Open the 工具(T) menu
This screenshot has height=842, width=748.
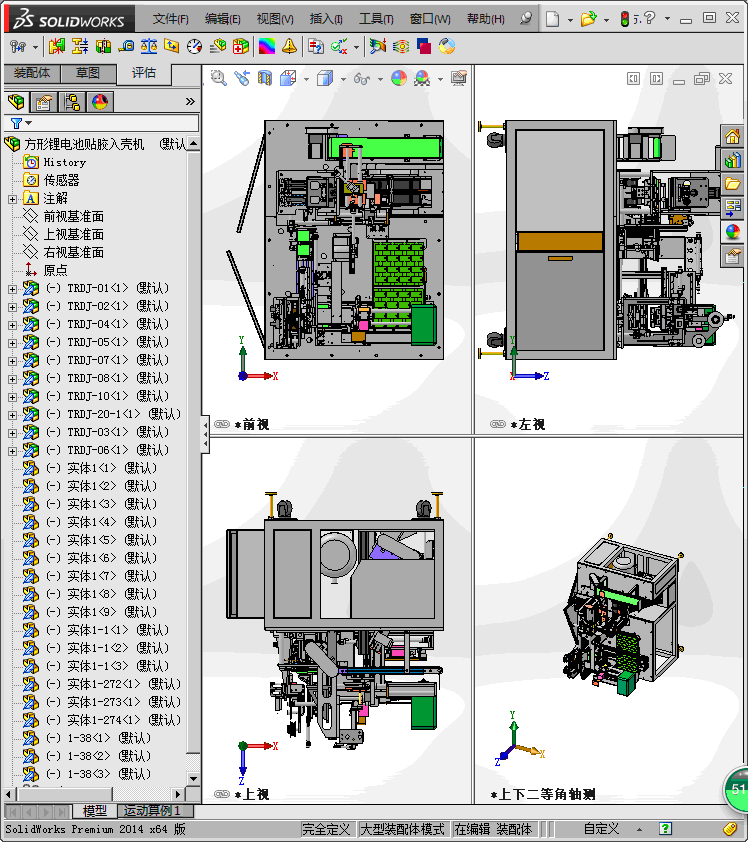(376, 19)
